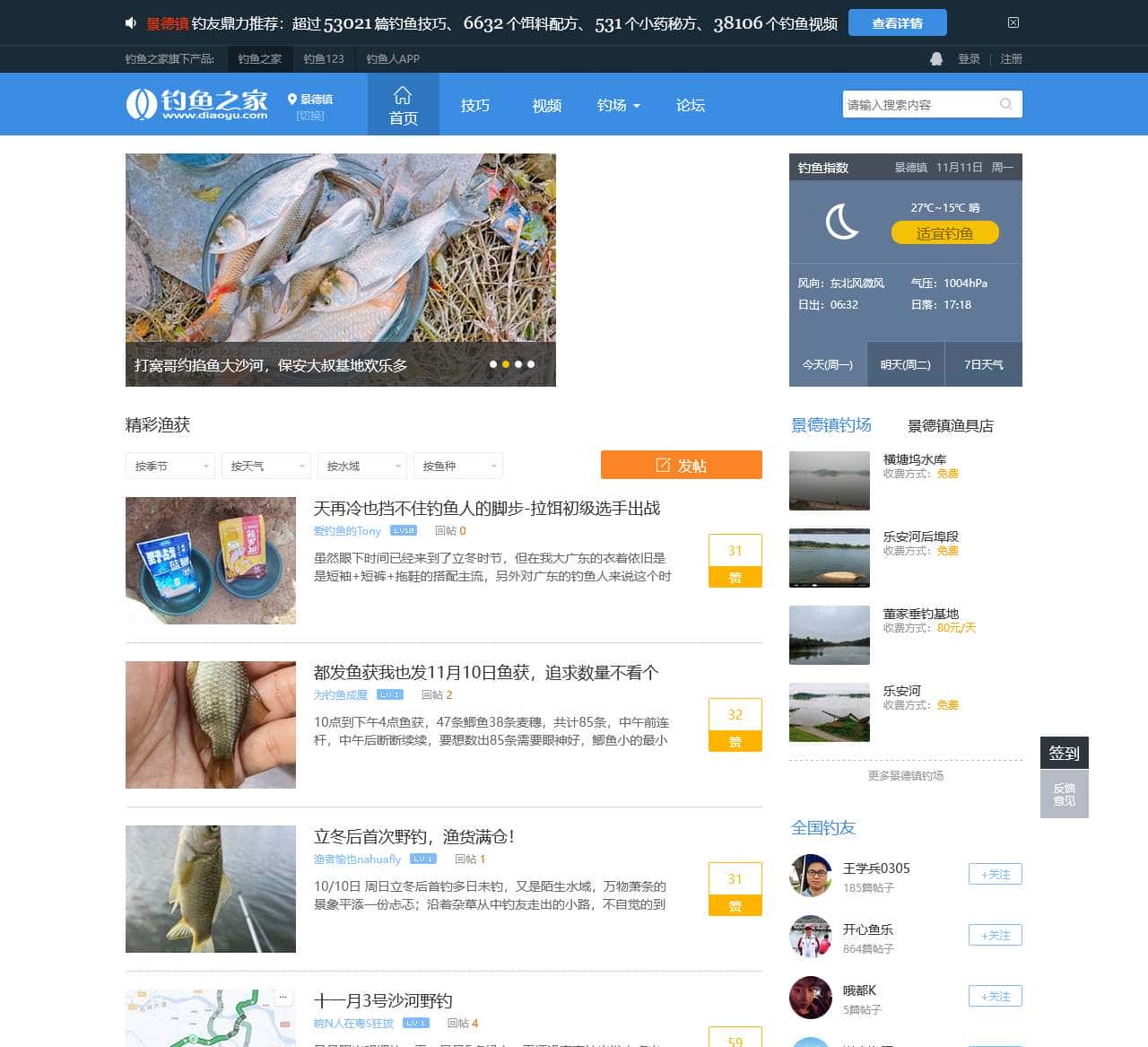
Task: Click the 钓鱼之家 site logo
Action: click(197, 104)
